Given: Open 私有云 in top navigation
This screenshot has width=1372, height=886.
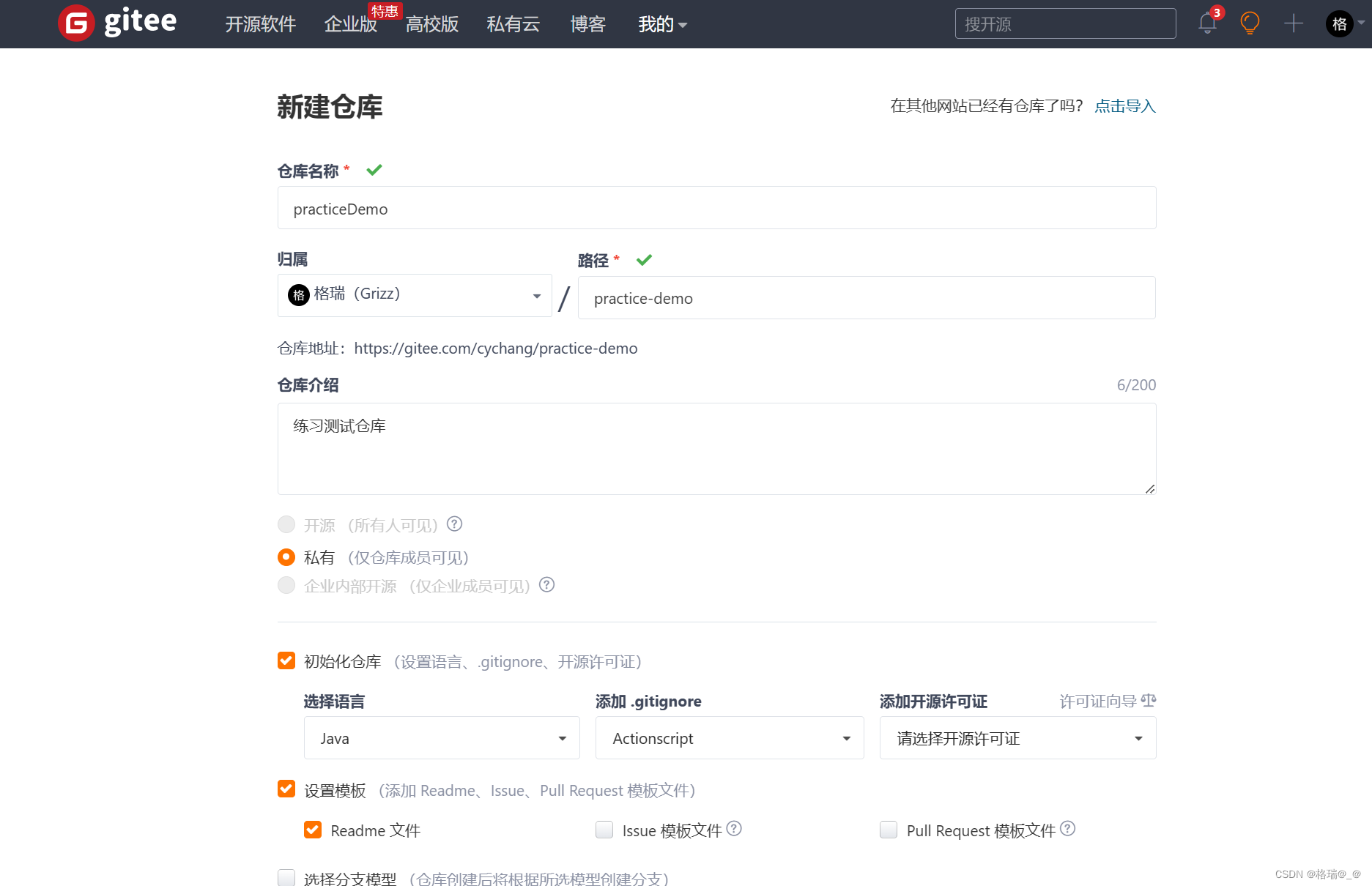Looking at the screenshot, I should (513, 24).
